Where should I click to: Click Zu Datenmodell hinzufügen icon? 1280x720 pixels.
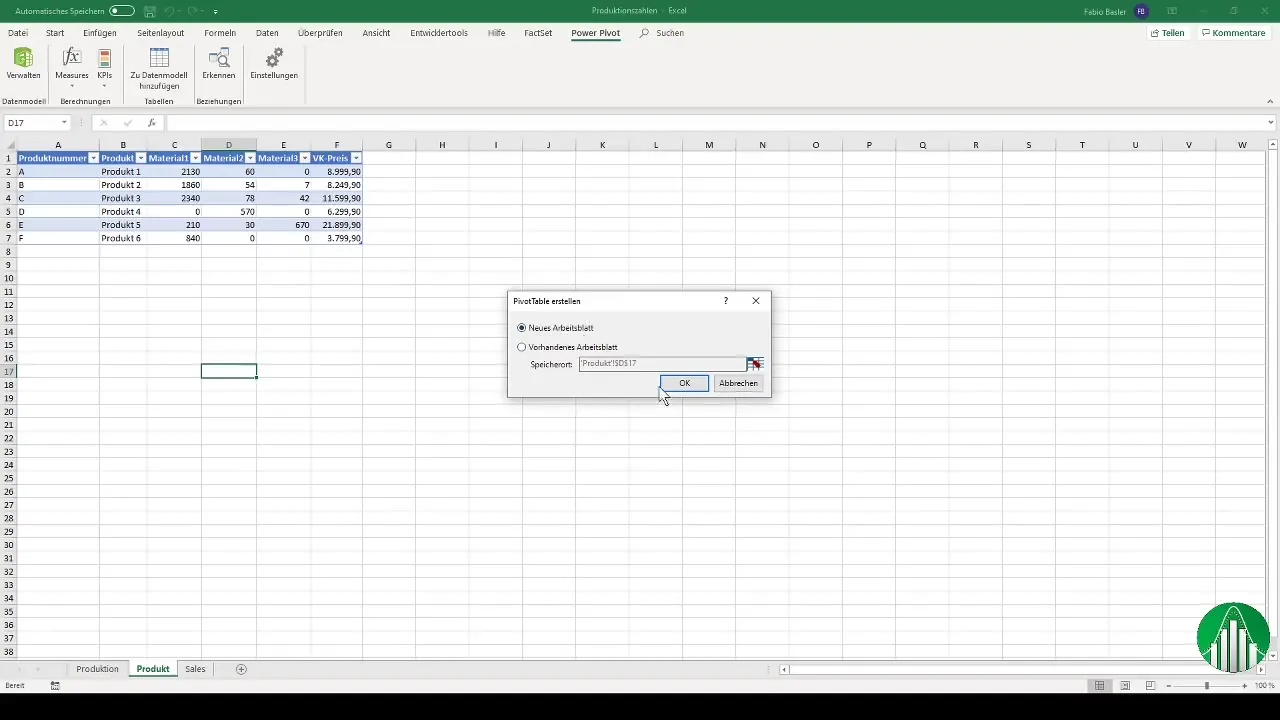(159, 57)
